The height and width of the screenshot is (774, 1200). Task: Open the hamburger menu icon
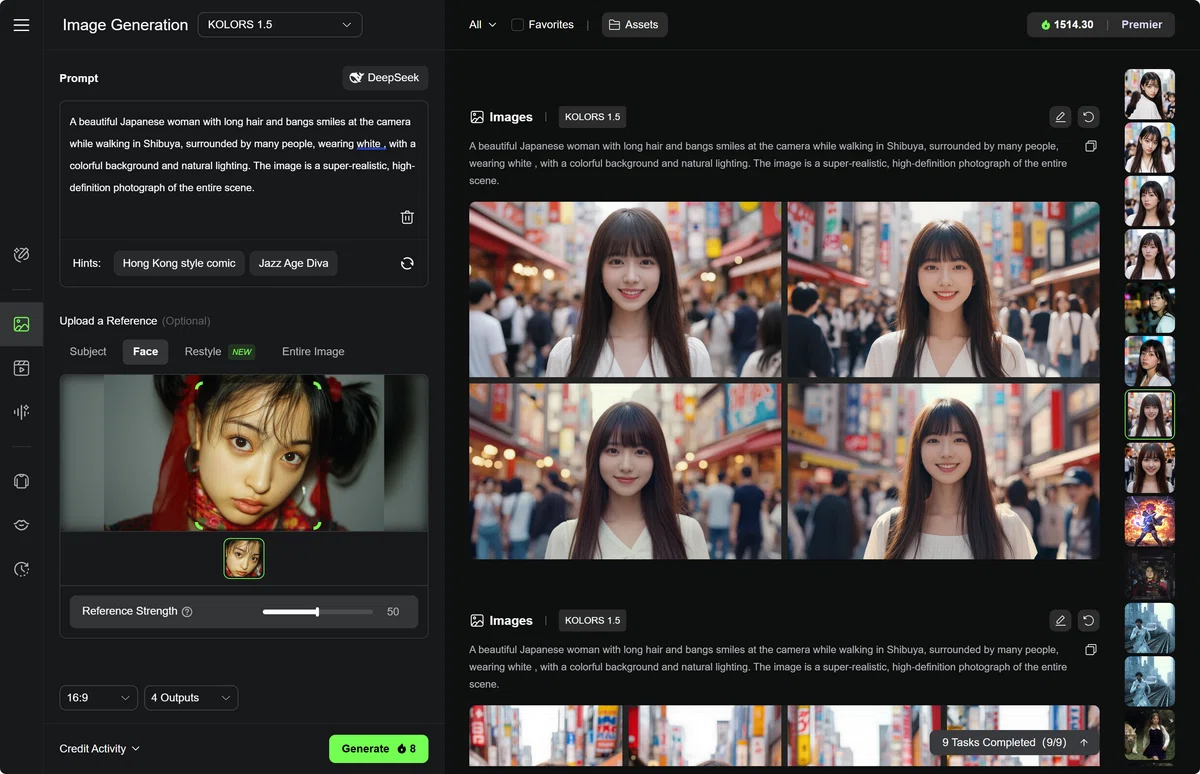[21, 25]
